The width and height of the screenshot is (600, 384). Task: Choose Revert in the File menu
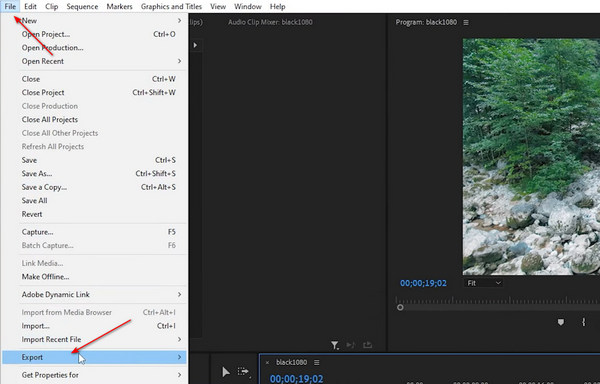click(x=94, y=214)
